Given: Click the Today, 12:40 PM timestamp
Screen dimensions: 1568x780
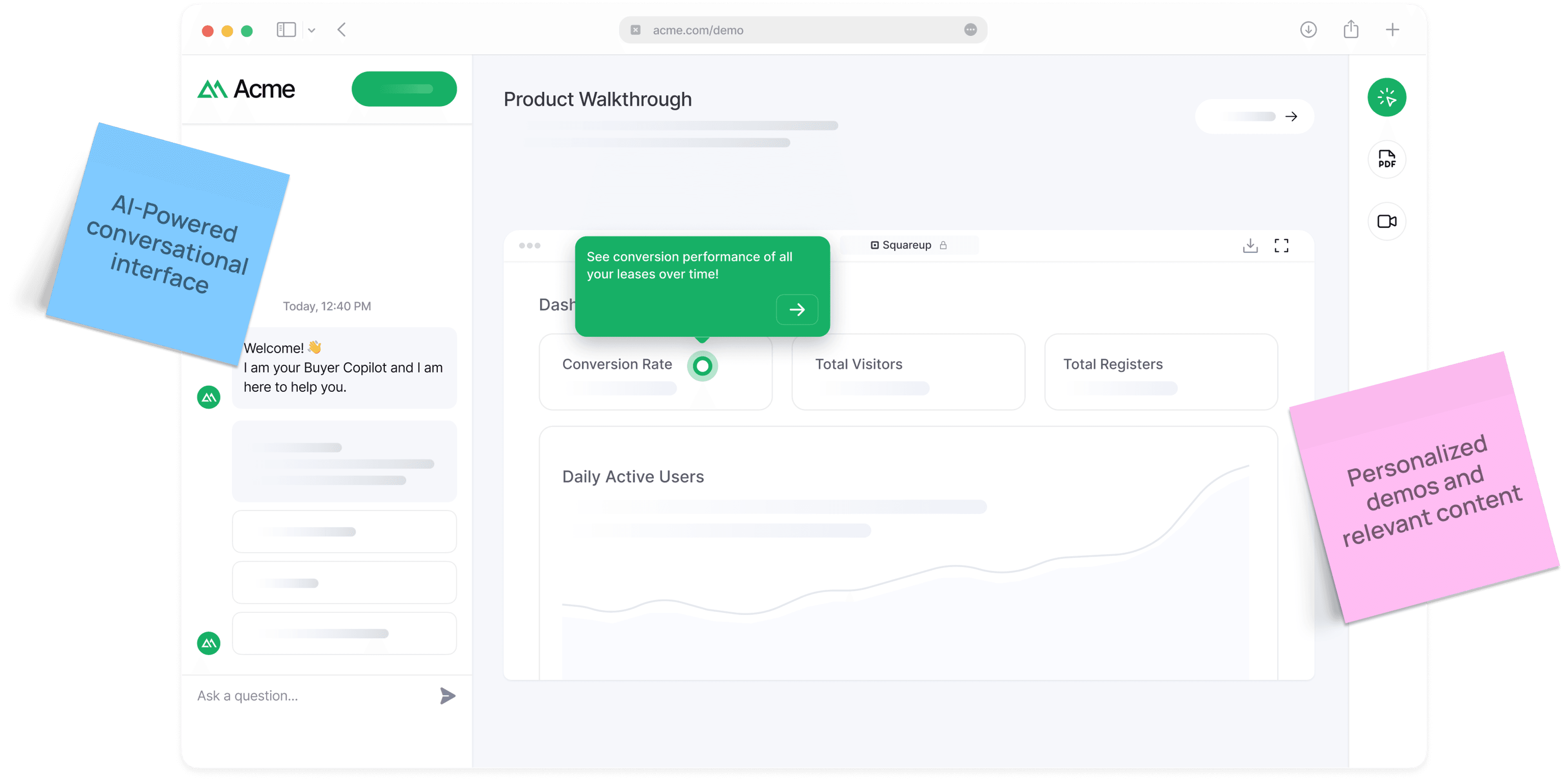Looking at the screenshot, I should pos(327,306).
